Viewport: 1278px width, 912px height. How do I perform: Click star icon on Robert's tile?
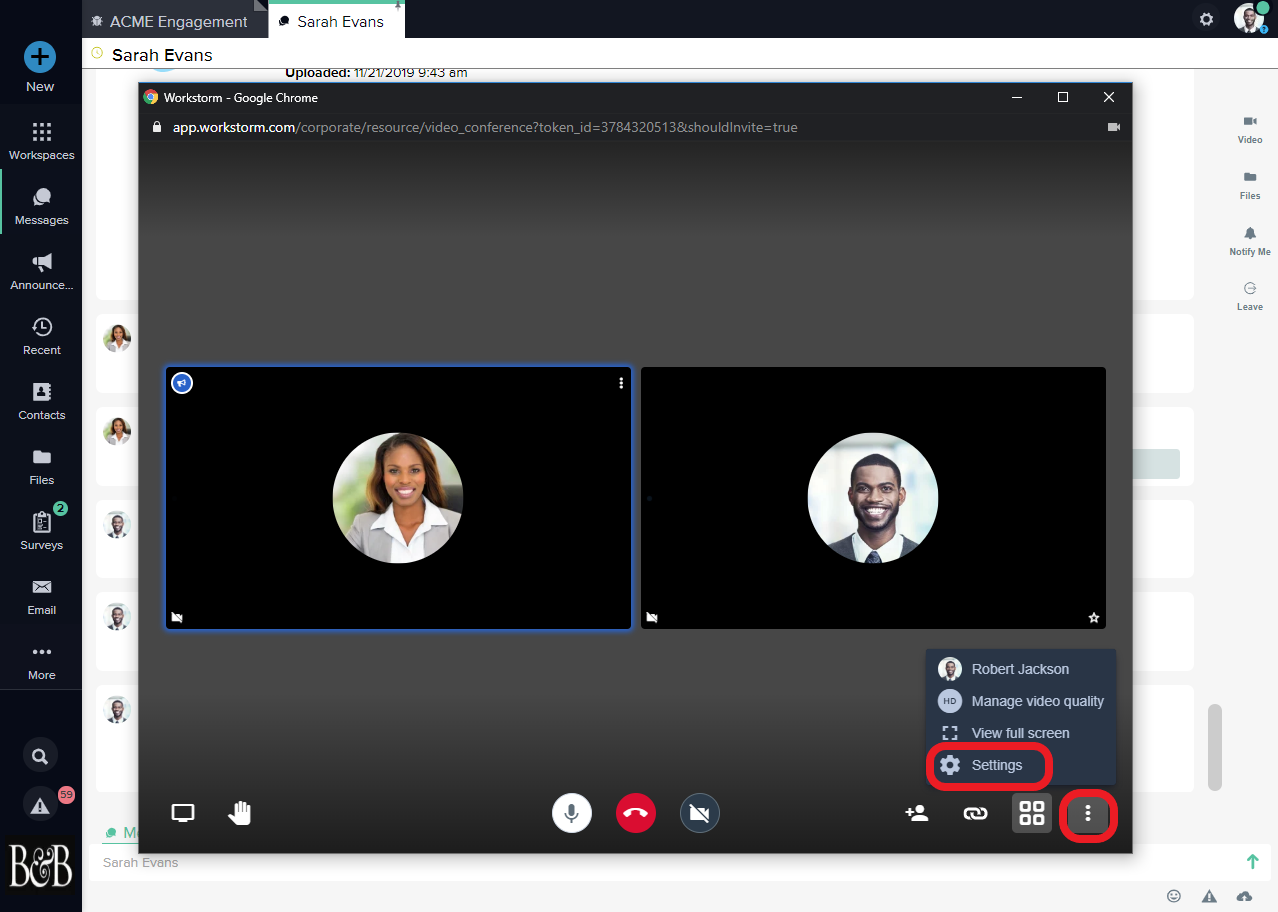(1094, 618)
